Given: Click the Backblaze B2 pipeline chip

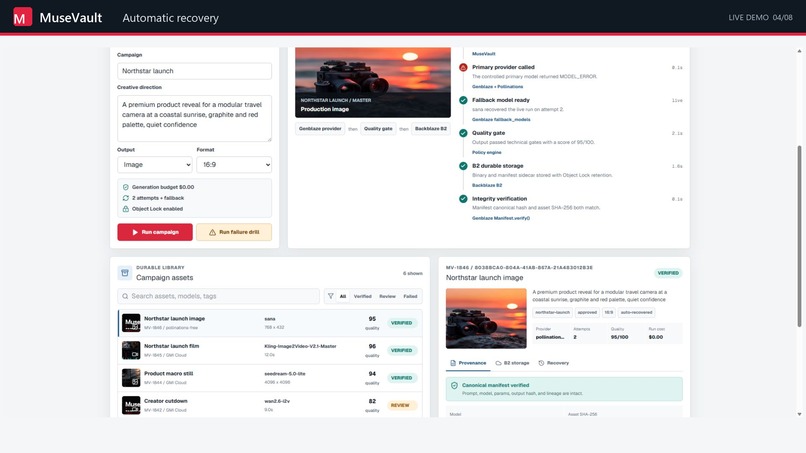Looking at the screenshot, I should [431, 129].
